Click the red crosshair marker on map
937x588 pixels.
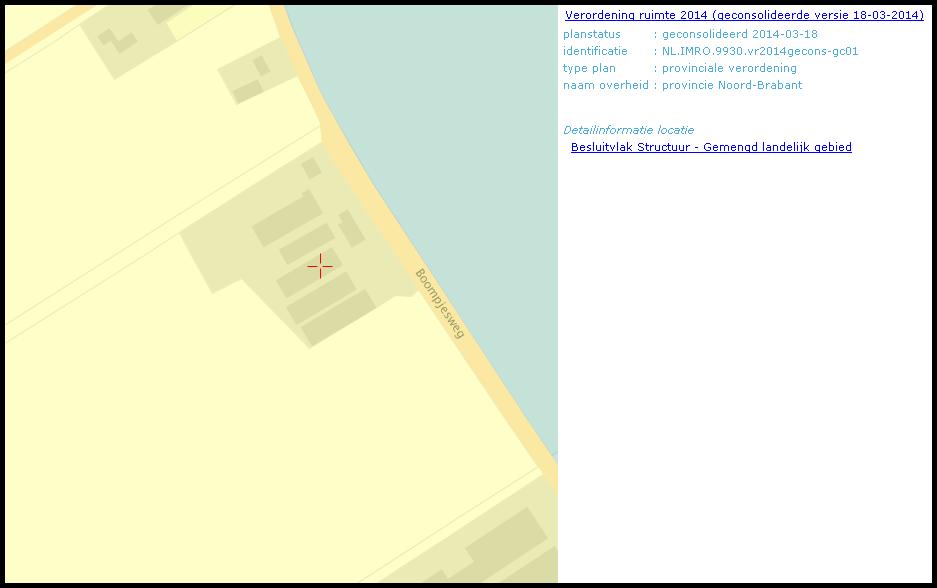(x=320, y=266)
